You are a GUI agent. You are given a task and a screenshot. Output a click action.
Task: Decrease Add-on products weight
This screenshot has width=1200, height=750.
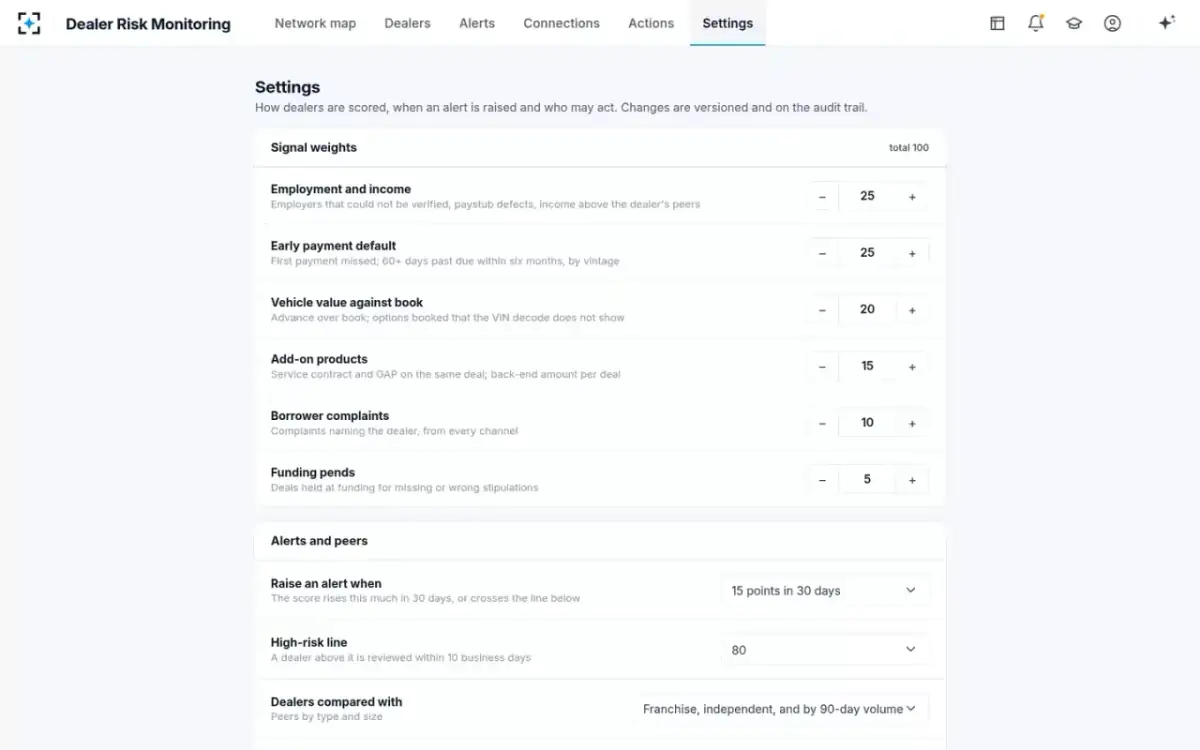tap(822, 367)
